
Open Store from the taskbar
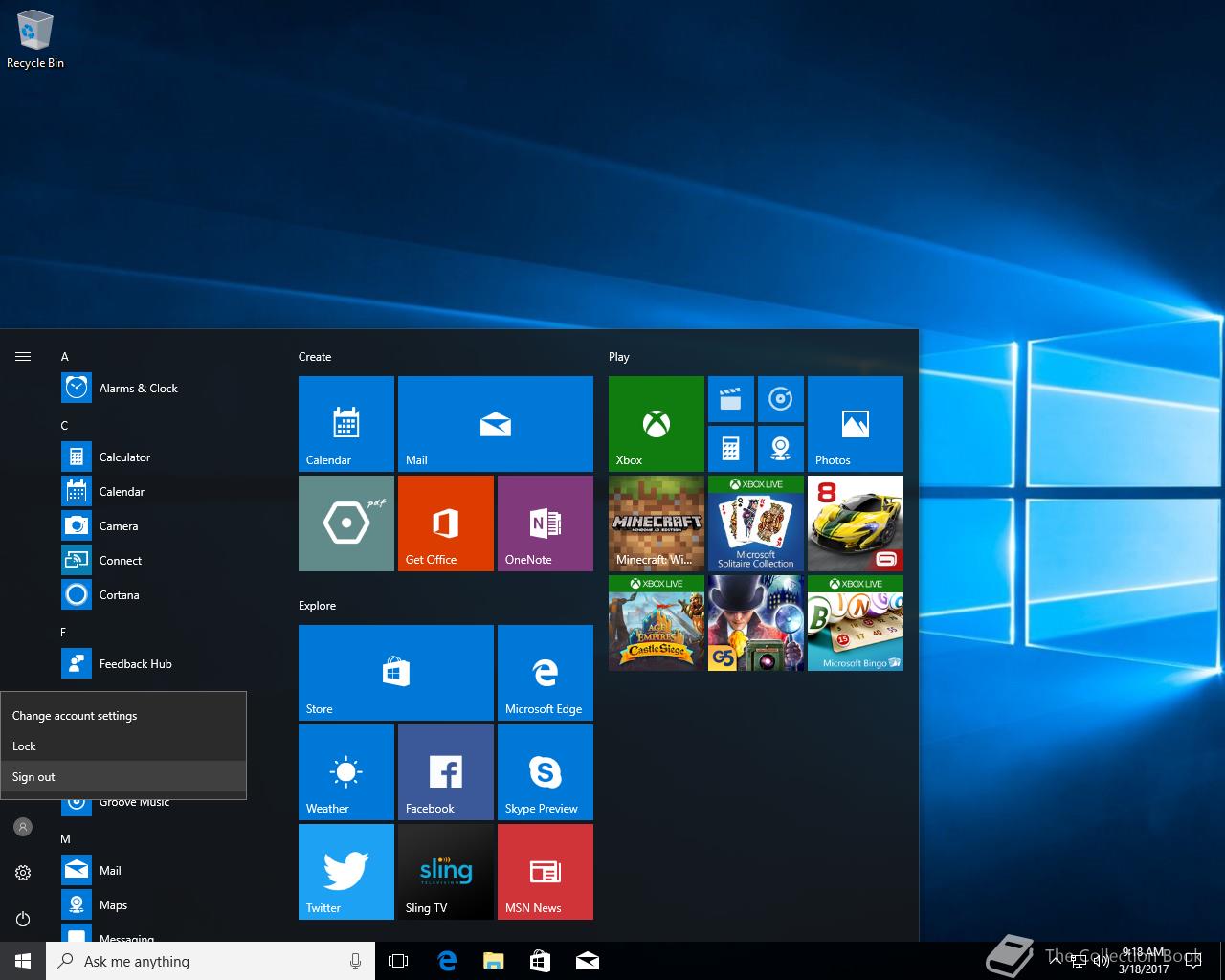point(540,961)
